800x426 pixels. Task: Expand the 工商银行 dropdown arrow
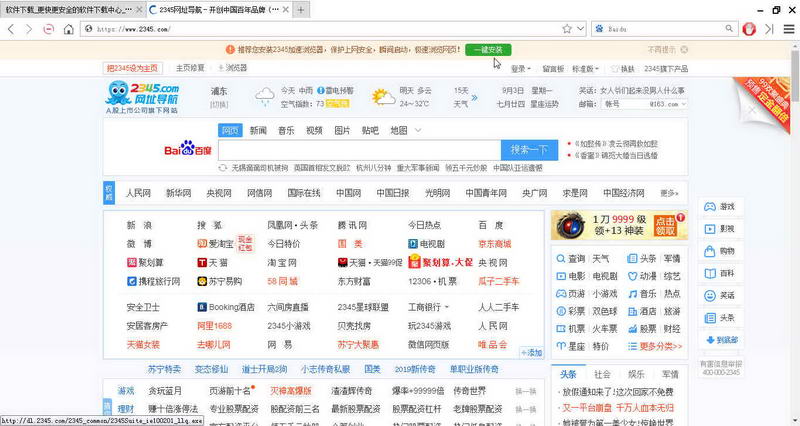[x=447, y=307]
